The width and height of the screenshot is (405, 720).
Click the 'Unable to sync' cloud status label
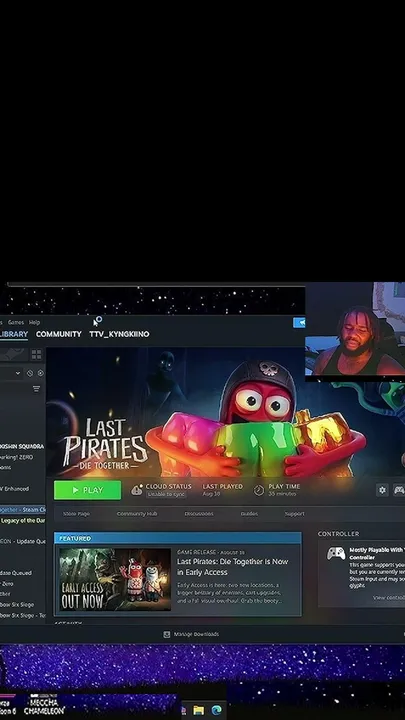click(x=166, y=495)
